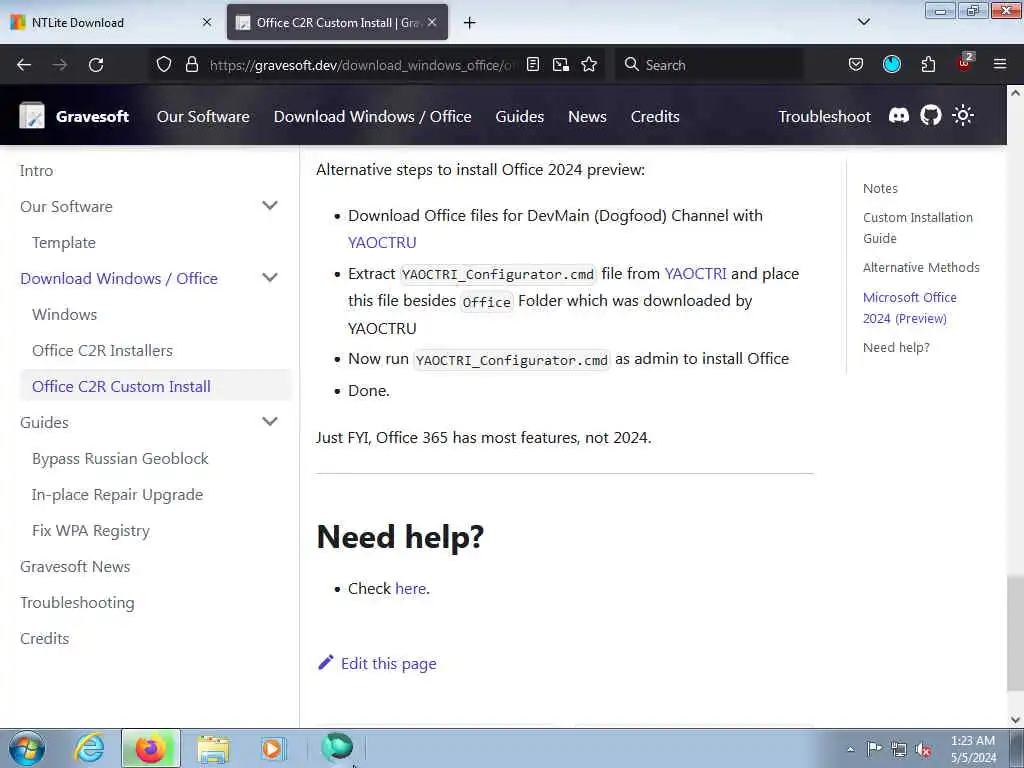
Task: Open the Discord icon in site header
Action: click(x=899, y=116)
